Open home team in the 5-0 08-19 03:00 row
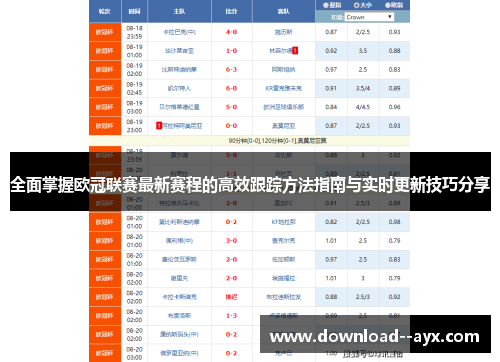The width and height of the screenshot is (500, 362). coord(179,107)
